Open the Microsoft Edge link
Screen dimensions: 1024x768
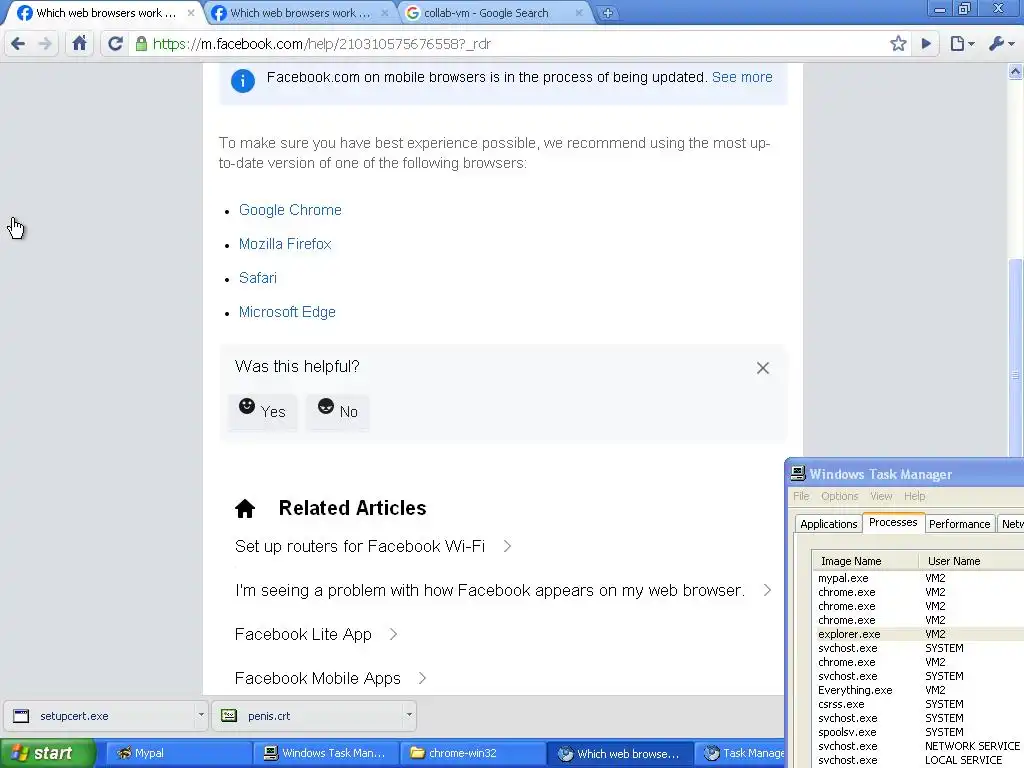[x=287, y=312]
